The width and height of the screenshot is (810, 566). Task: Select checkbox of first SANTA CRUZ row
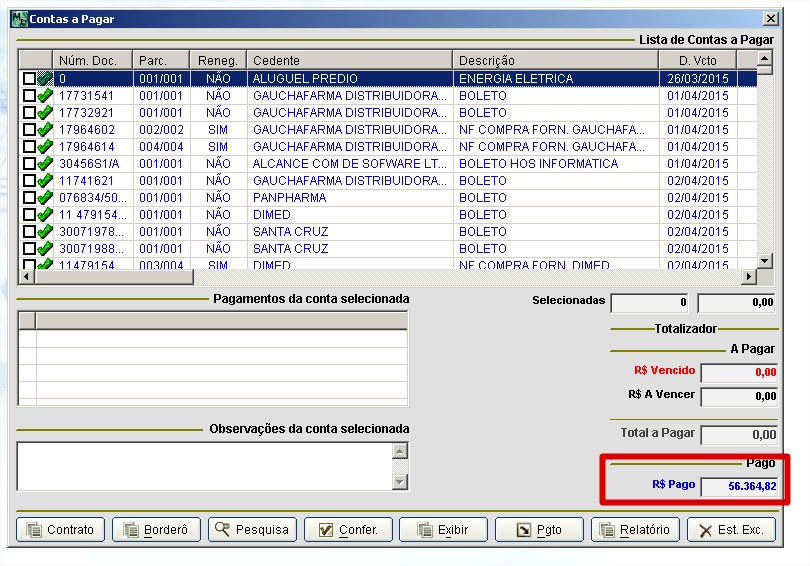point(29,232)
